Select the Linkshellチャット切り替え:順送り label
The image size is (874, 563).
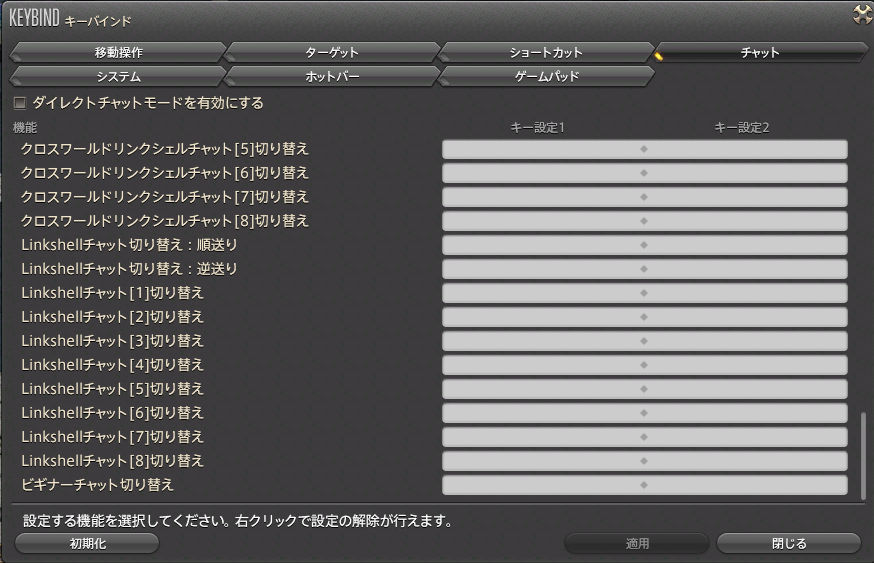pos(129,245)
